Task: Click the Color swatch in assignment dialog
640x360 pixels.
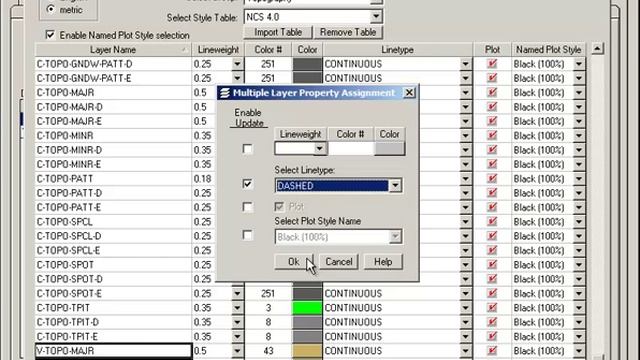Action: 389,149
